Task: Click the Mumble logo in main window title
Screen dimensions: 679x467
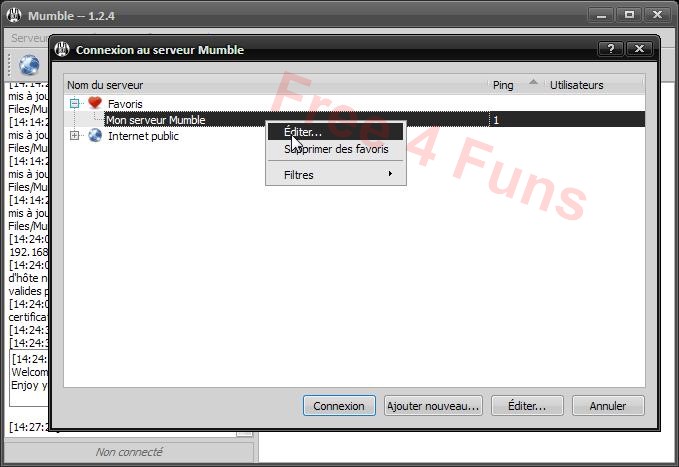Action: (14, 15)
